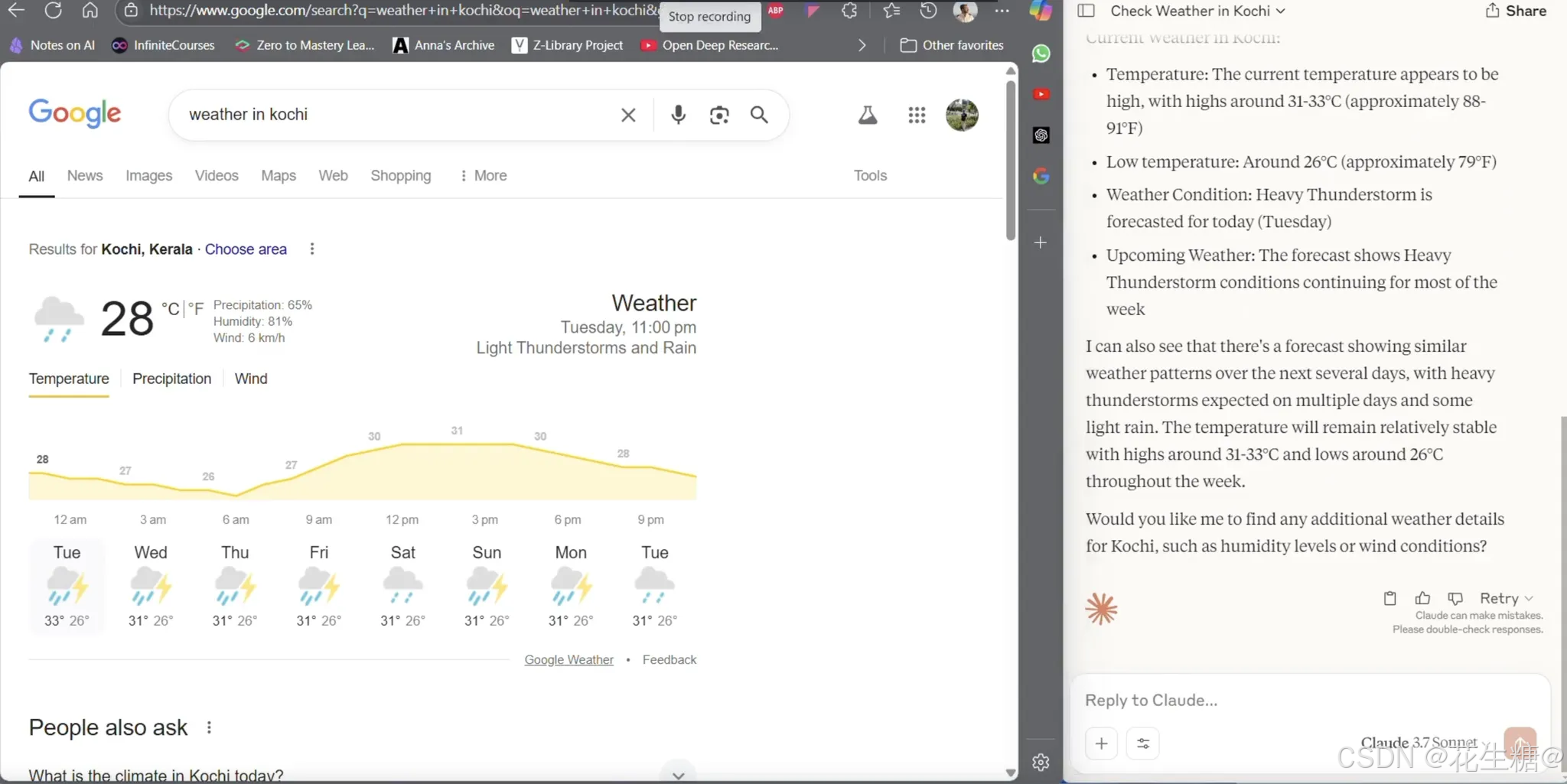Image resolution: width=1567 pixels, height=784 pixels.
Task: Switch temperature unit to °C
Action: click(170, 308)
